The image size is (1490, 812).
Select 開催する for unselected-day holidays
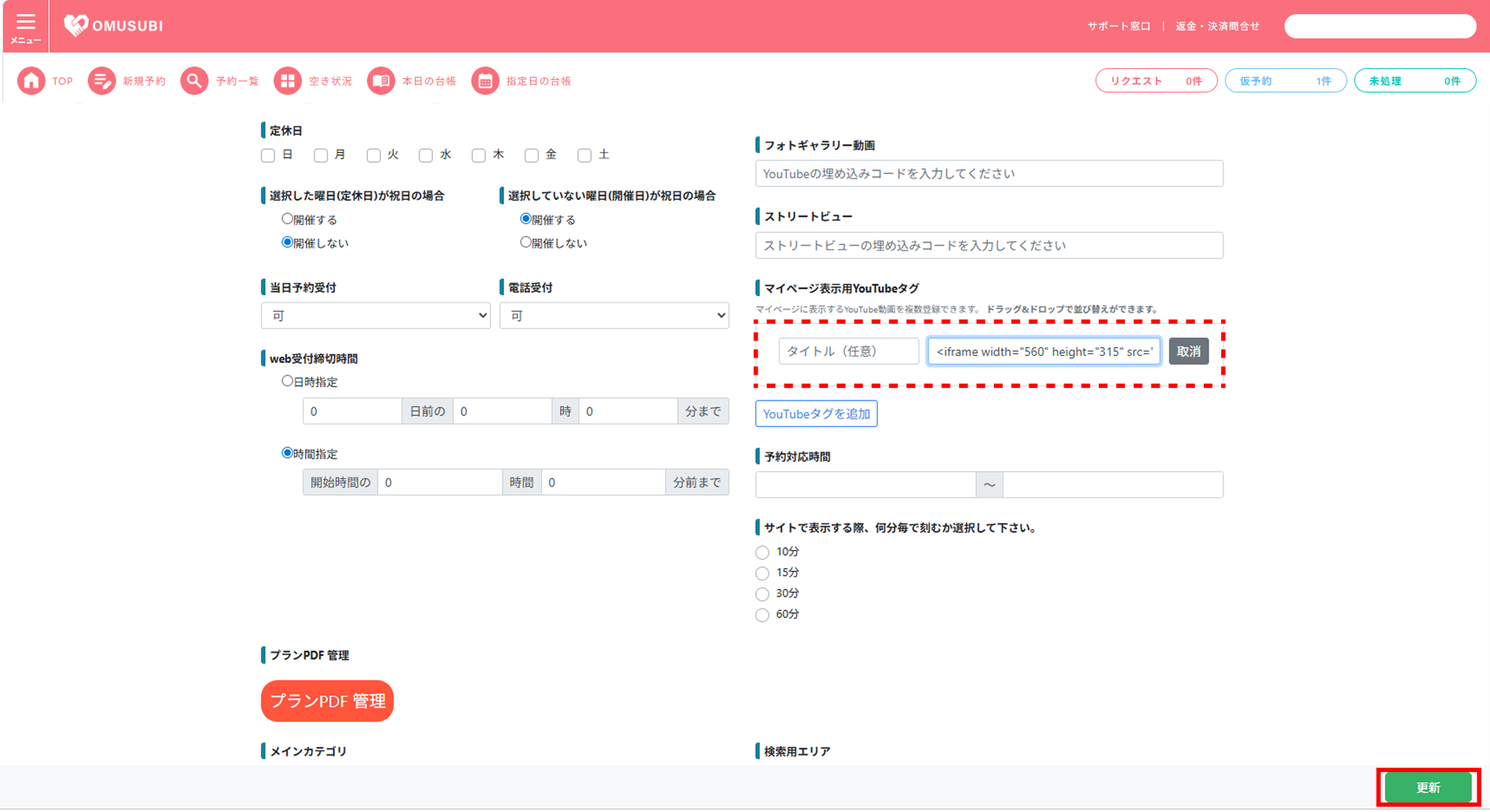tap(525, 219)
